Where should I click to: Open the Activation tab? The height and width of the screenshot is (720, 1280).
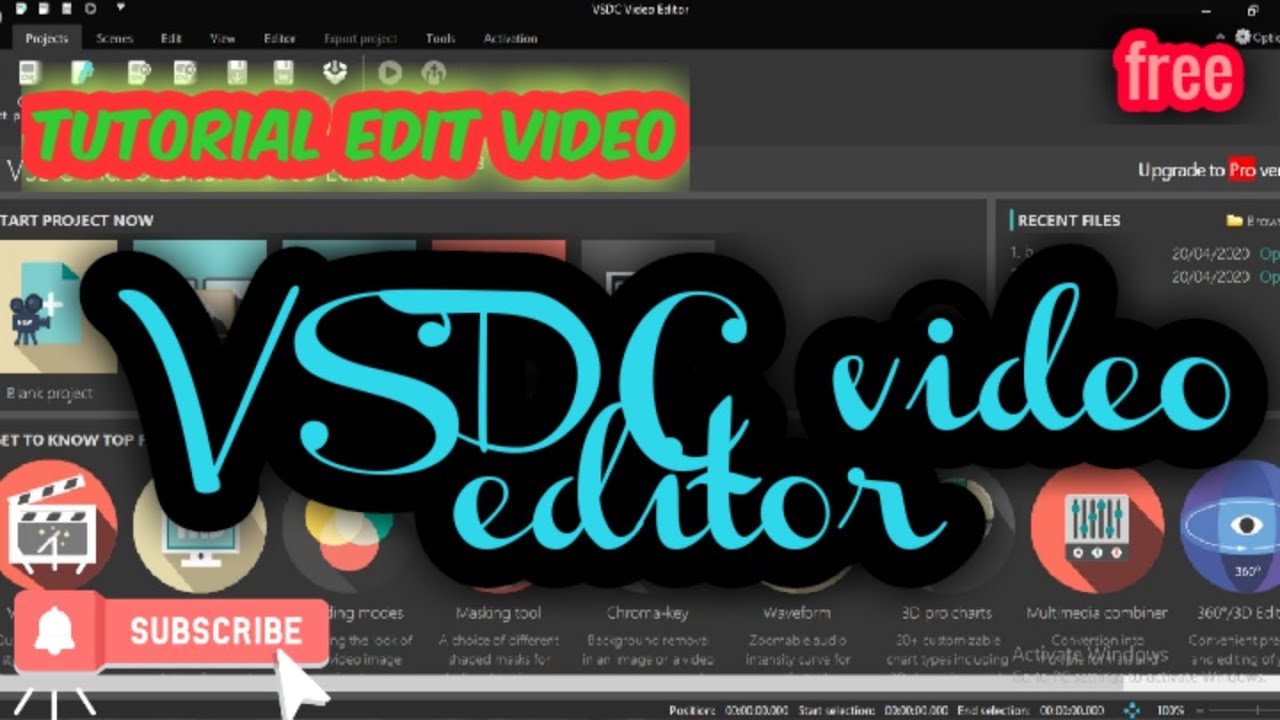[510, 38]
